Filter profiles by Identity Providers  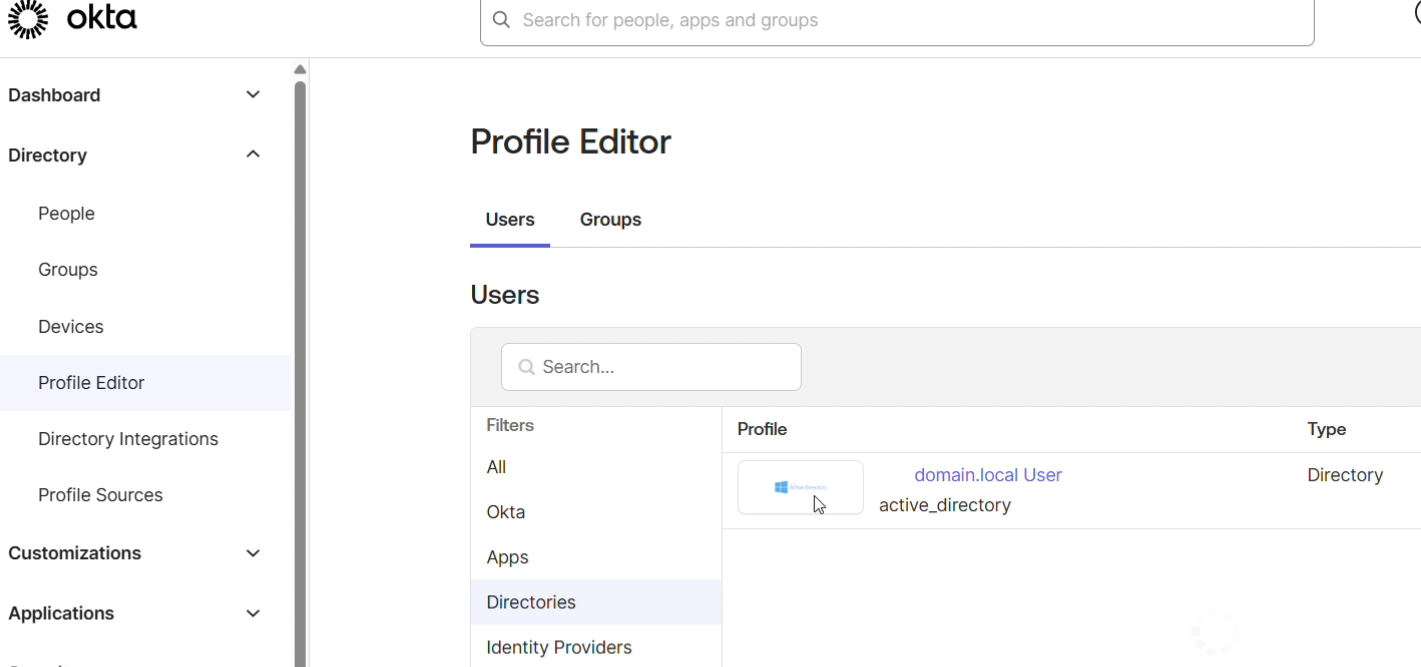coord(559,647)
